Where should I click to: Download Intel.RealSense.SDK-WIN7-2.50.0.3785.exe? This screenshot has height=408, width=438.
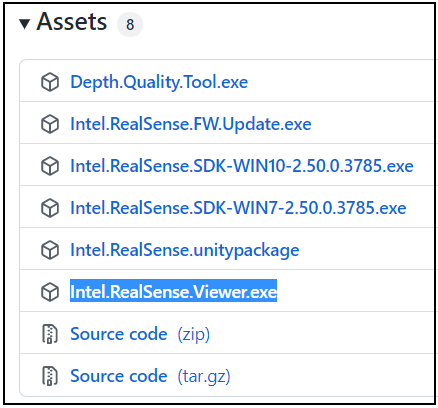point(238,208)
